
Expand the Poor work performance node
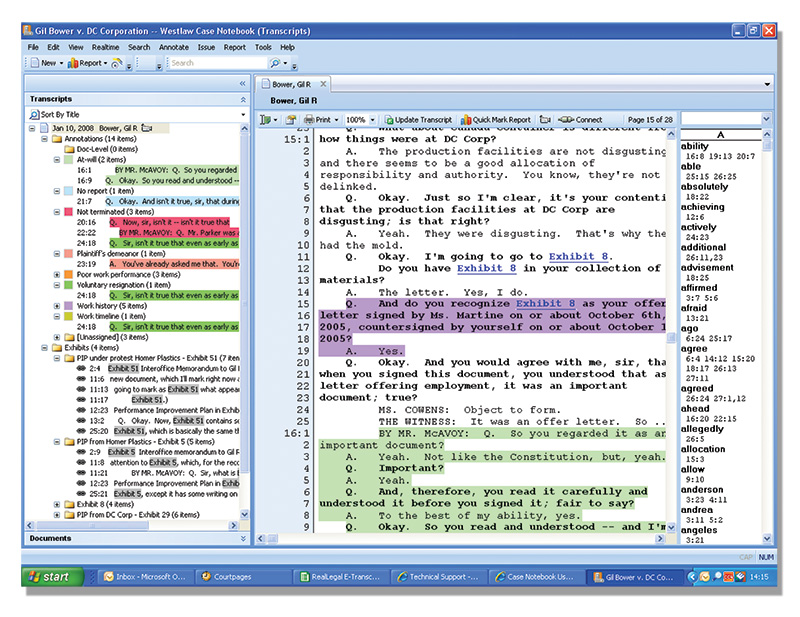point(57,275)
